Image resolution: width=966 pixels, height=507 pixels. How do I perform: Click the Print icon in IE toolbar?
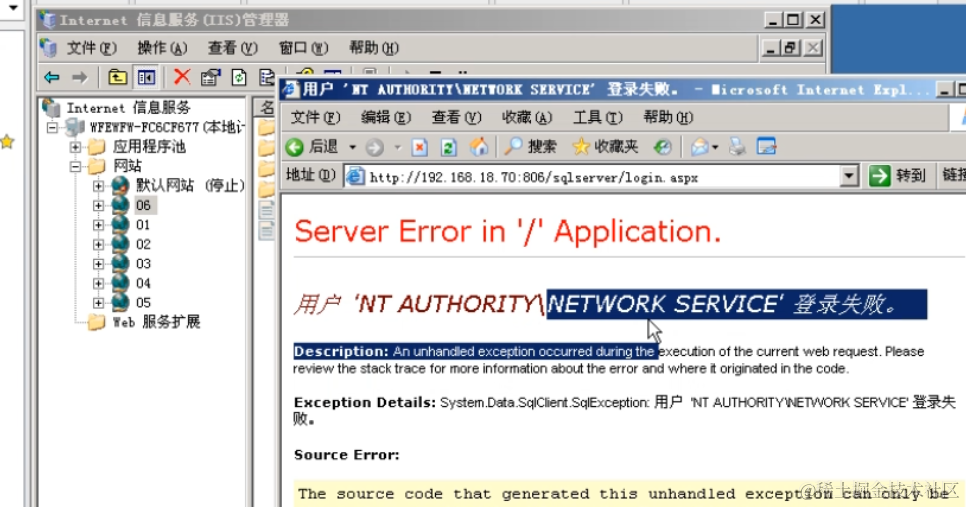click(x=737, y=147)
